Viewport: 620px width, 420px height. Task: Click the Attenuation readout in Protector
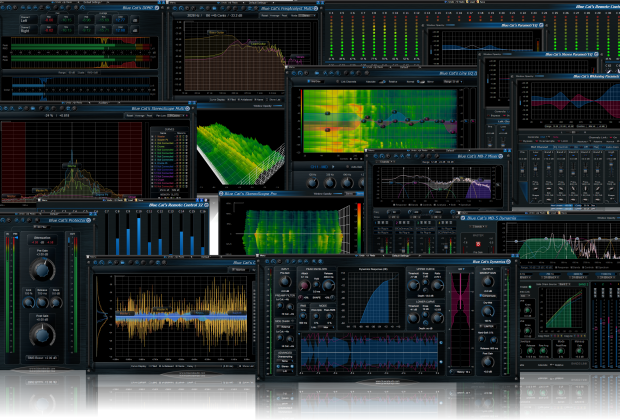click(x=43, y=242)
